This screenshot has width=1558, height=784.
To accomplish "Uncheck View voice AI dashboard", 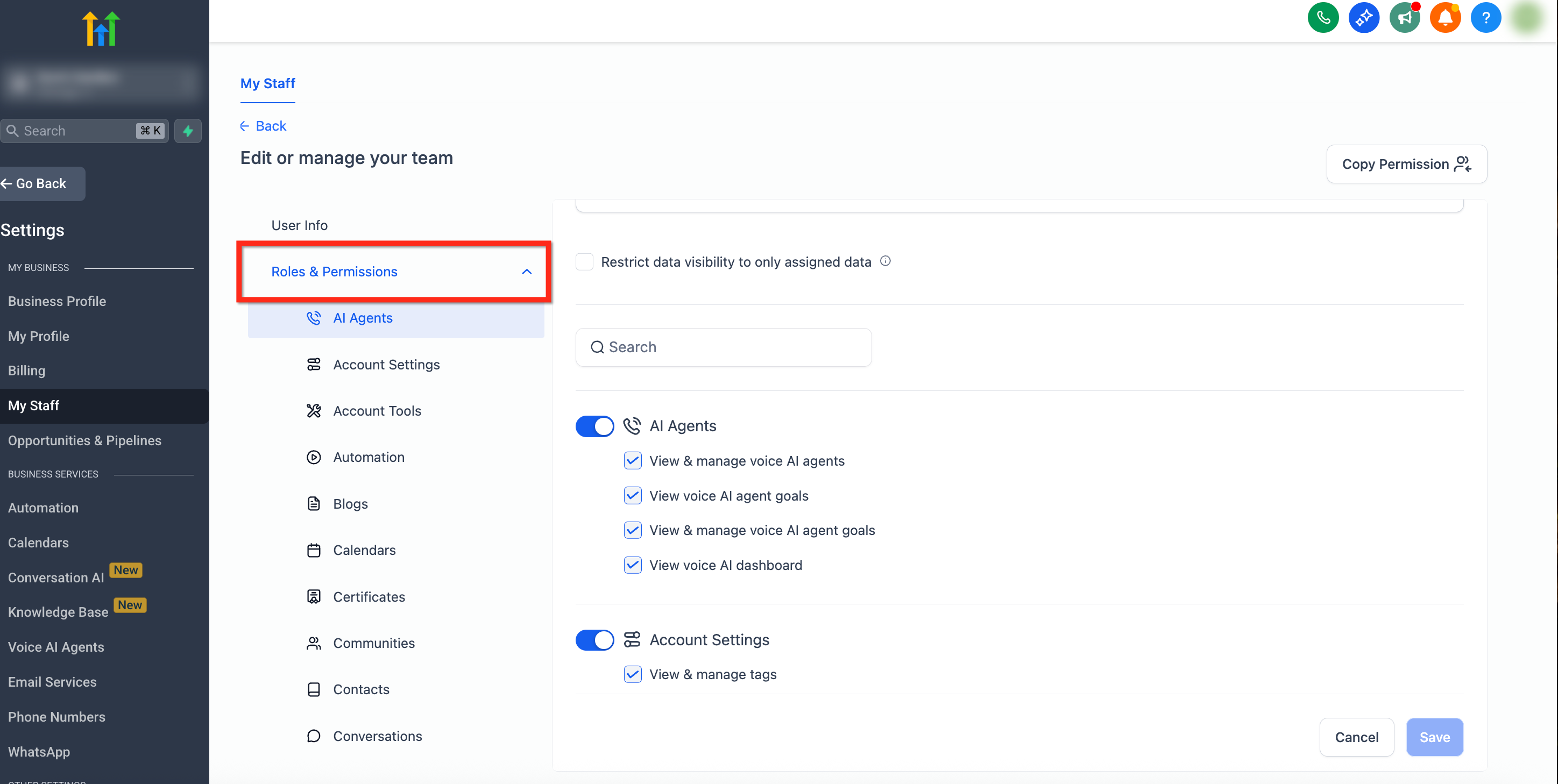I will tap(632, 565).
